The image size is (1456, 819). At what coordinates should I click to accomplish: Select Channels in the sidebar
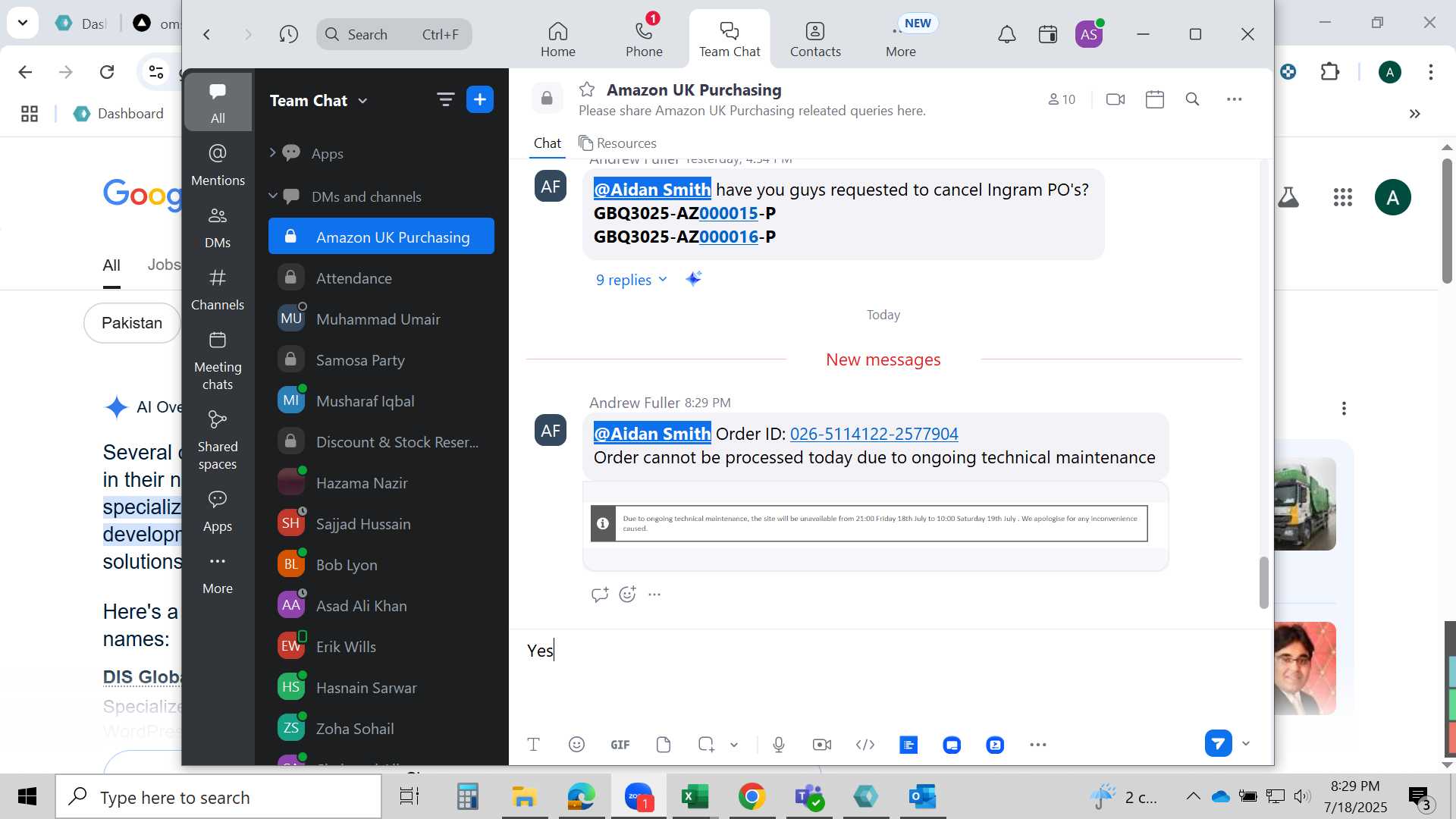click(x=218, y=288)
